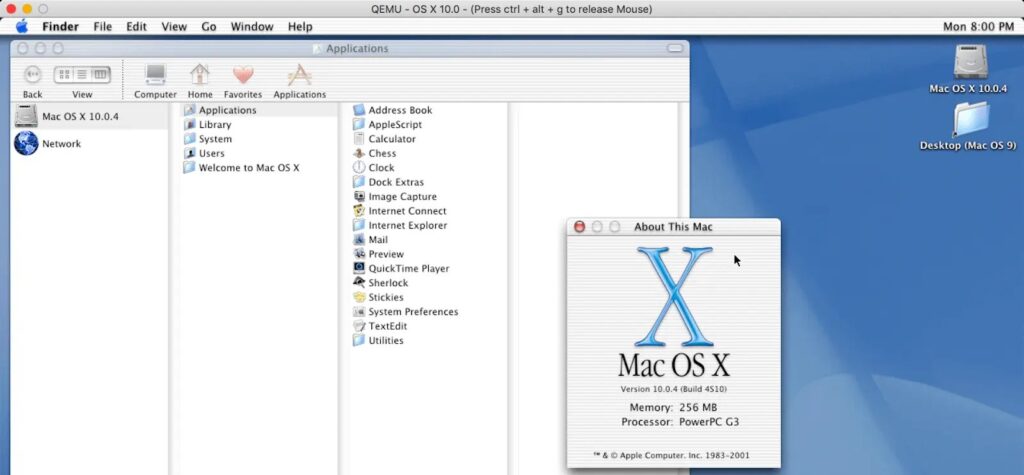The image size is (1024, 475).
Task: Switch to list view mode
Action: pyautogui.click(x=82, y=74)
